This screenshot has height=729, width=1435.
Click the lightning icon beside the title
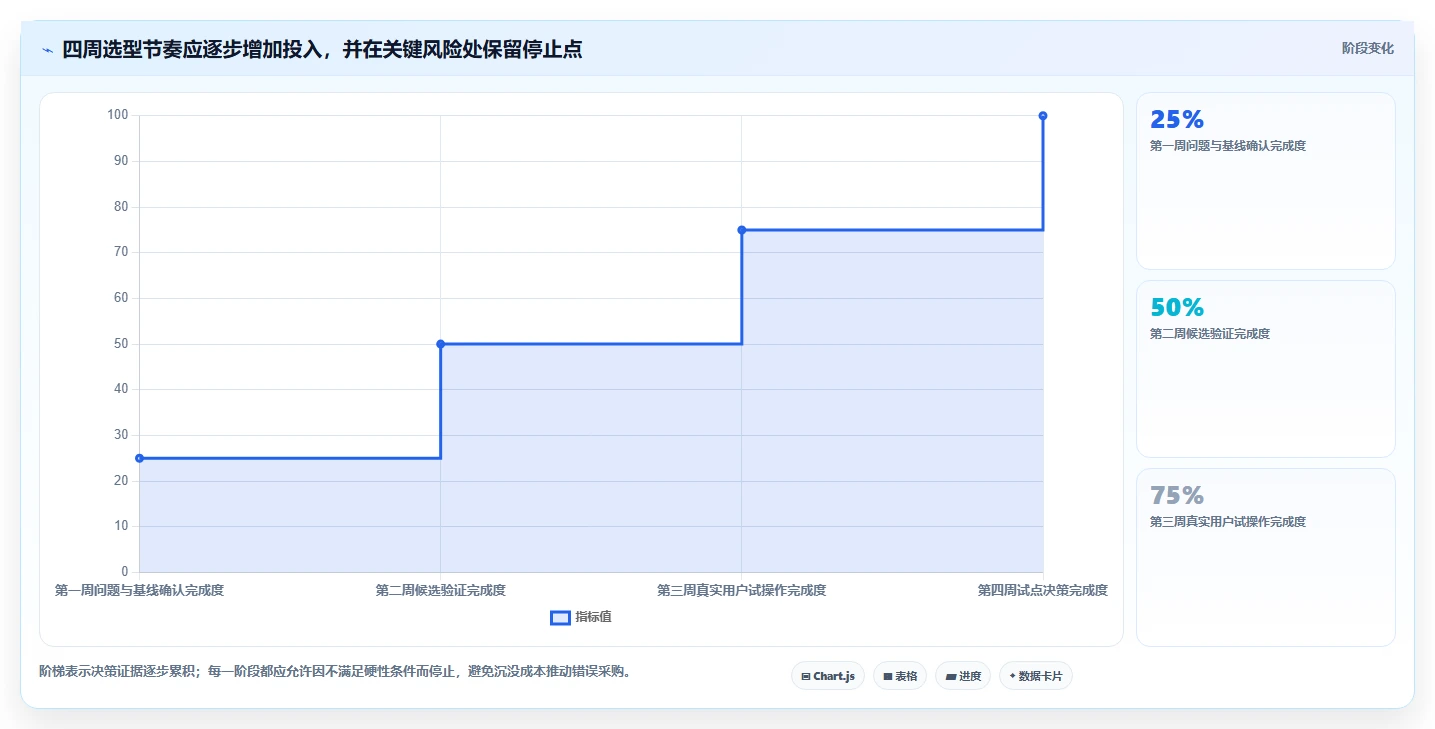[x=48, y=49]
